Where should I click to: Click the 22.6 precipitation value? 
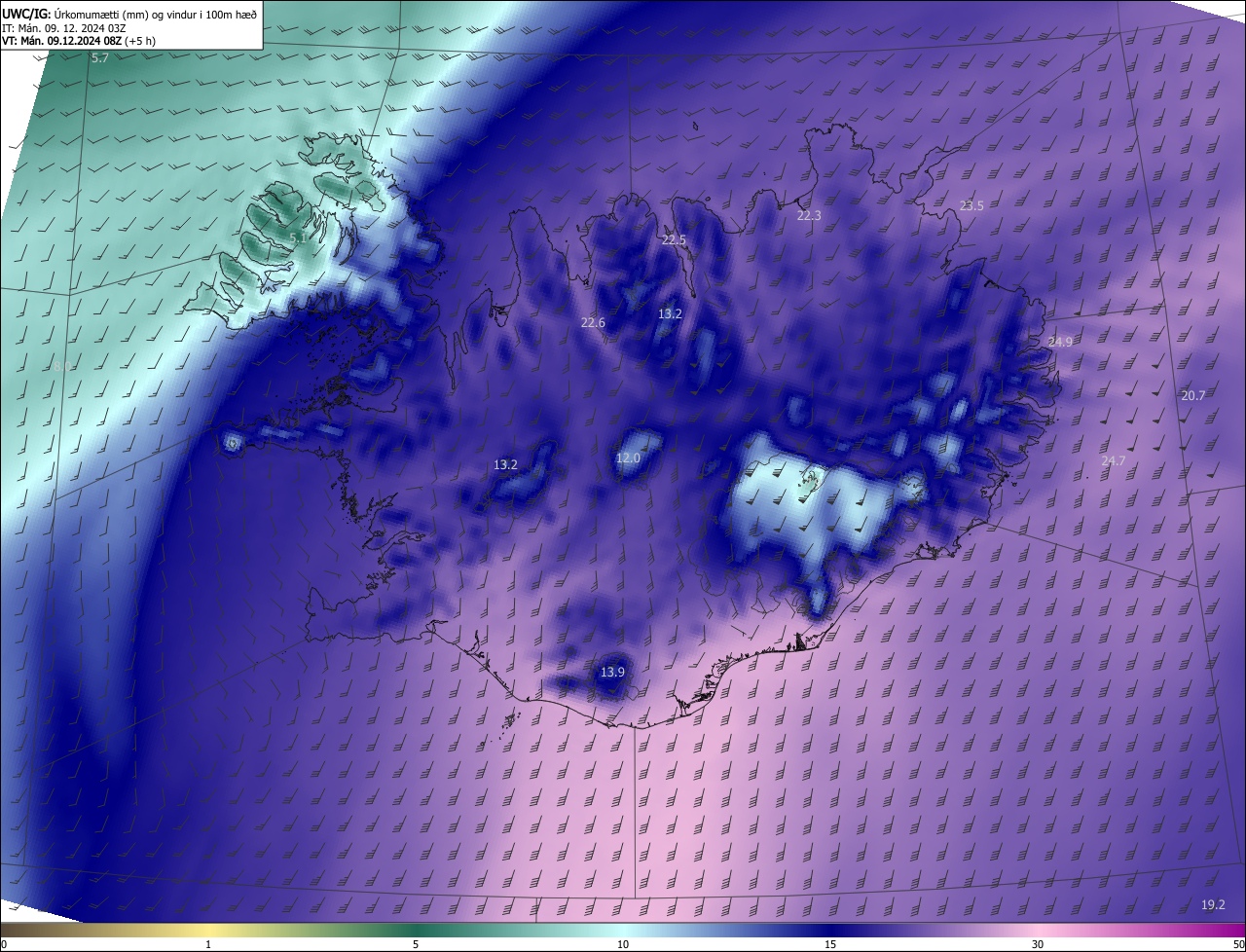[593, 323]
